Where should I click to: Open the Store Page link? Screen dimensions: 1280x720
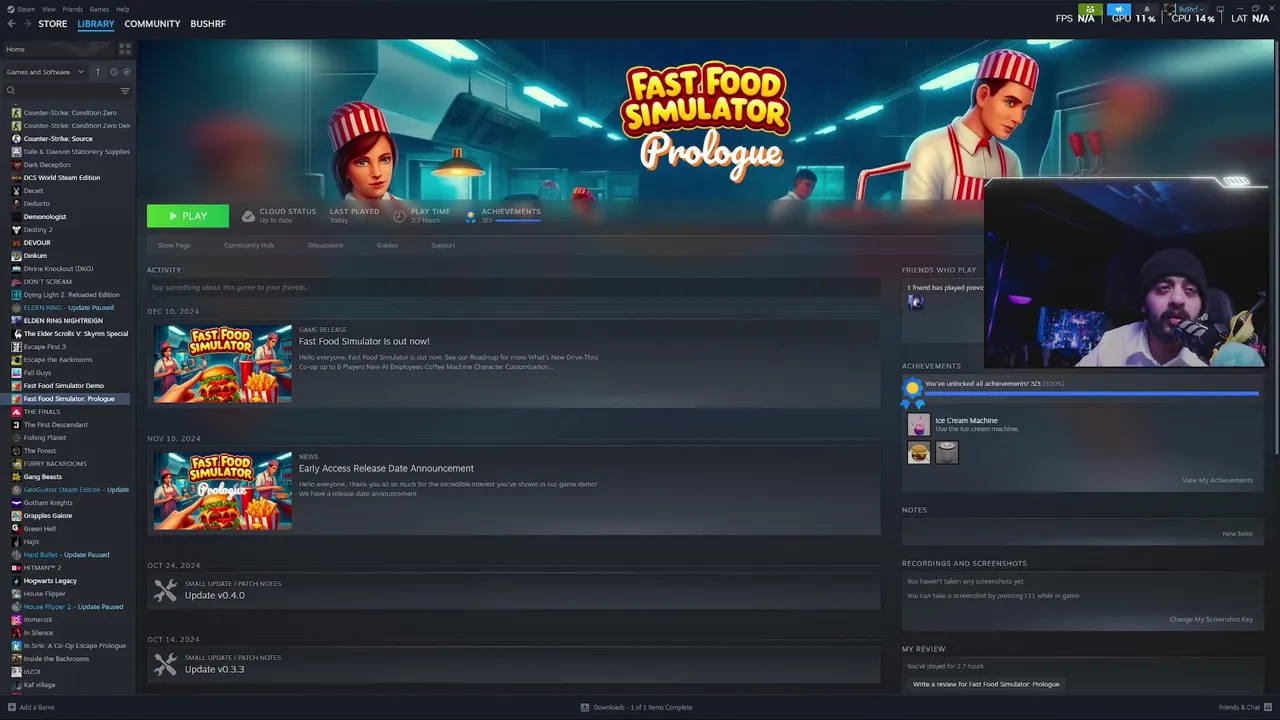coord(174,245)
